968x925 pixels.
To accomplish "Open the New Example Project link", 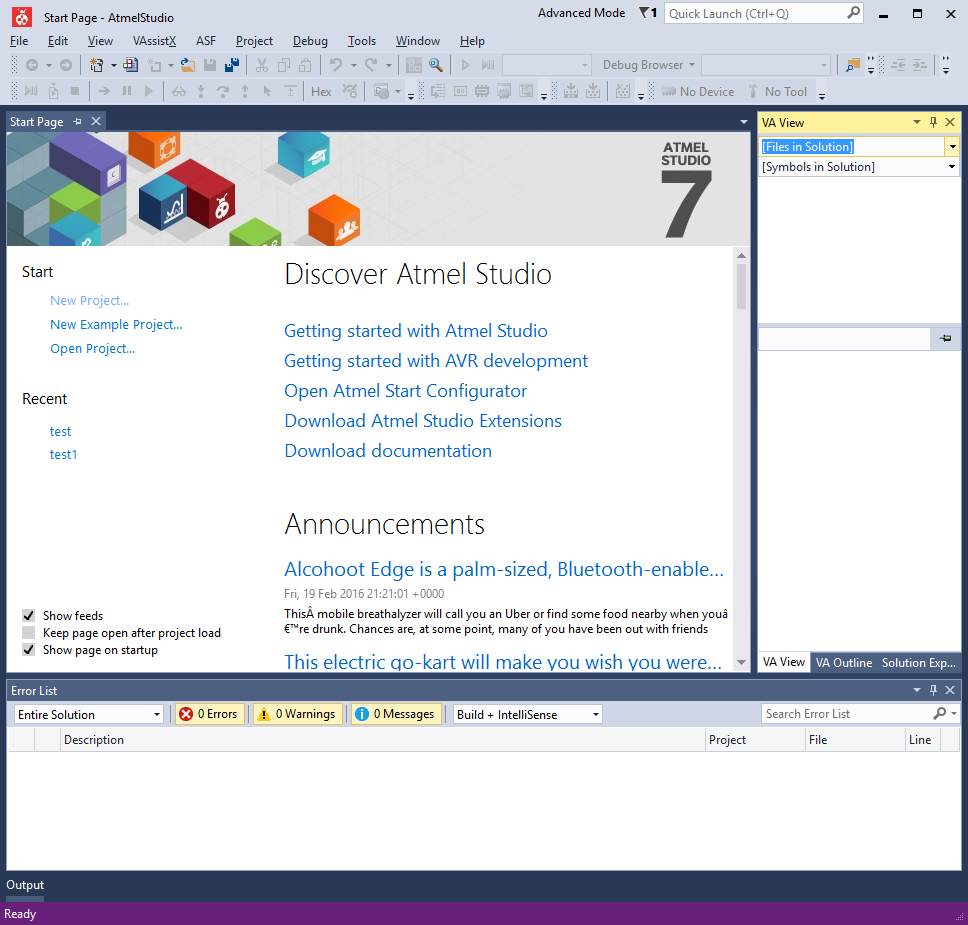I will pyautogui.click(x=115, y=324).
